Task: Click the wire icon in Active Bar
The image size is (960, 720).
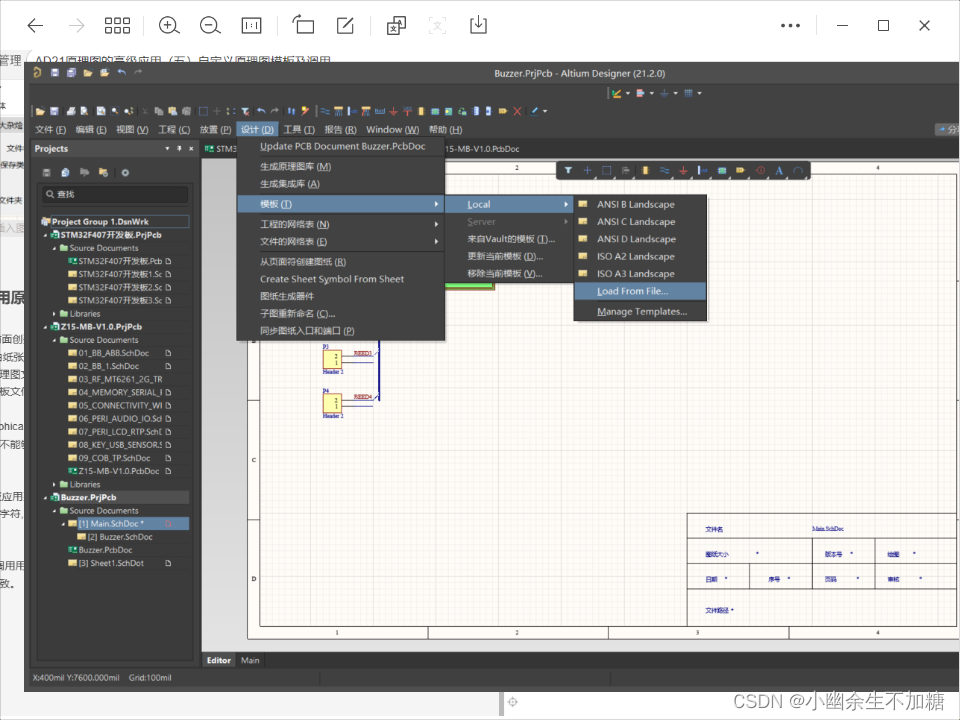Action: 664,170
